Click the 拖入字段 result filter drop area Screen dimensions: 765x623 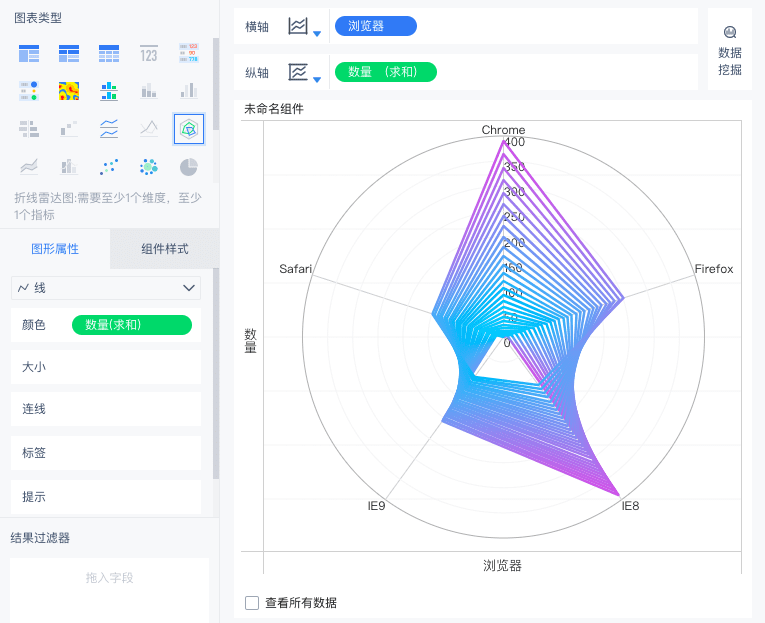(109, 590)
